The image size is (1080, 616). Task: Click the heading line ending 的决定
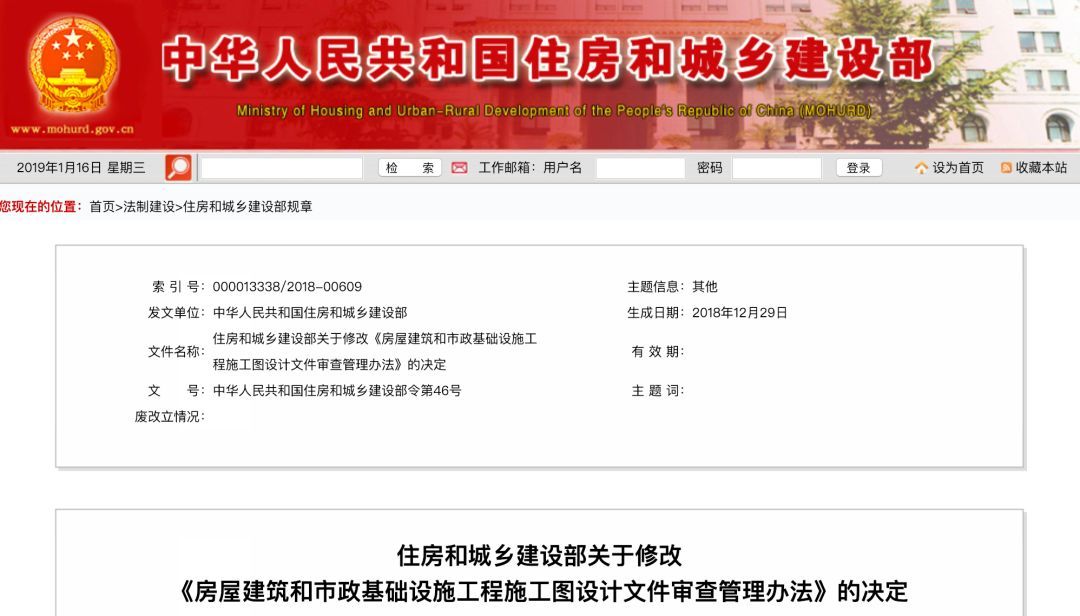coord(543,591)
